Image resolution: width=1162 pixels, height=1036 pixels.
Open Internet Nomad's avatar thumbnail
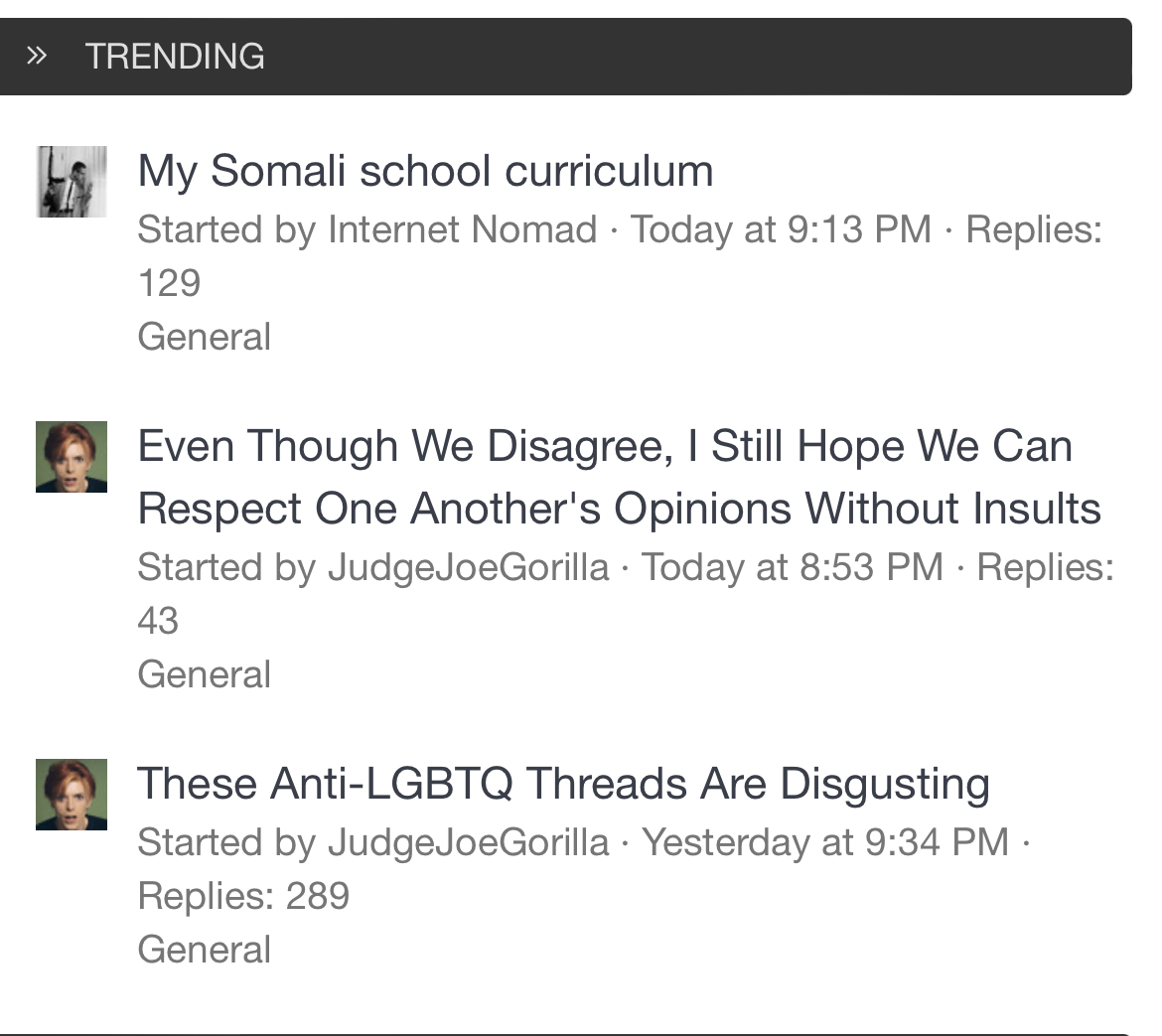(72, 182)
